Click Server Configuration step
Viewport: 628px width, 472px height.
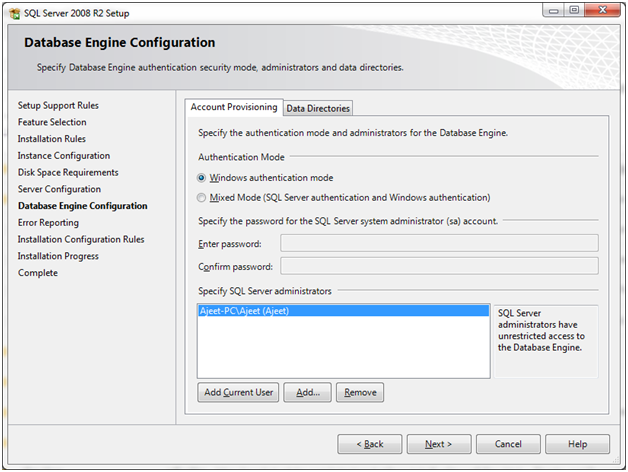pyautogui.click(x=59, y=189)
